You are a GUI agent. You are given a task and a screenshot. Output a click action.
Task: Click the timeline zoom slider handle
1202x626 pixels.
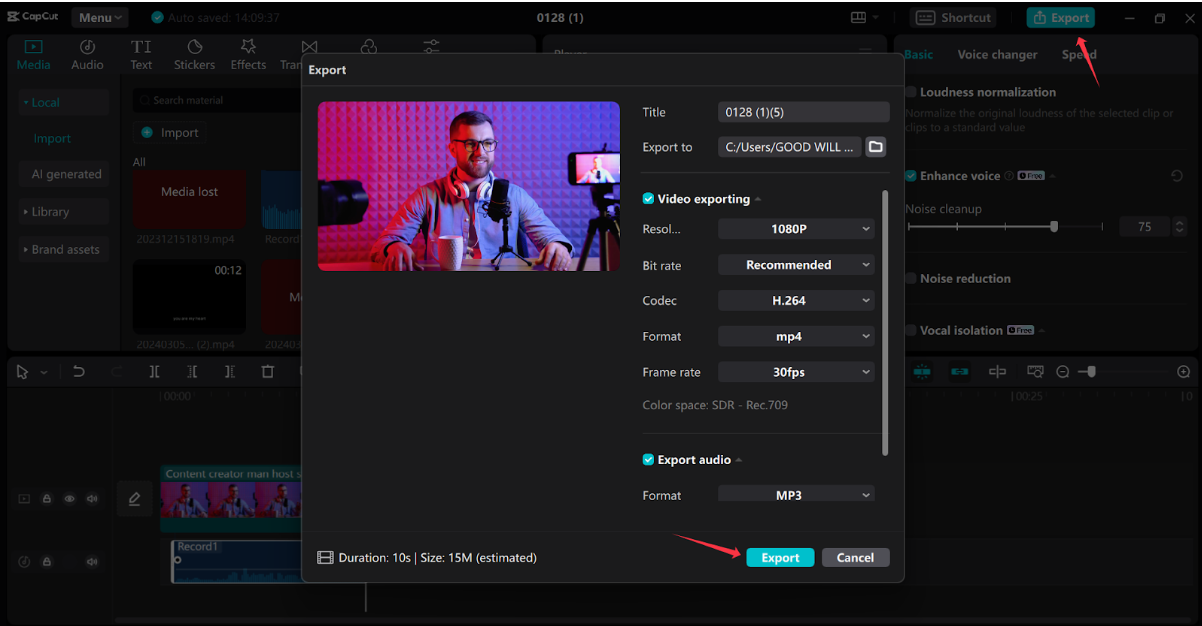1090,372
